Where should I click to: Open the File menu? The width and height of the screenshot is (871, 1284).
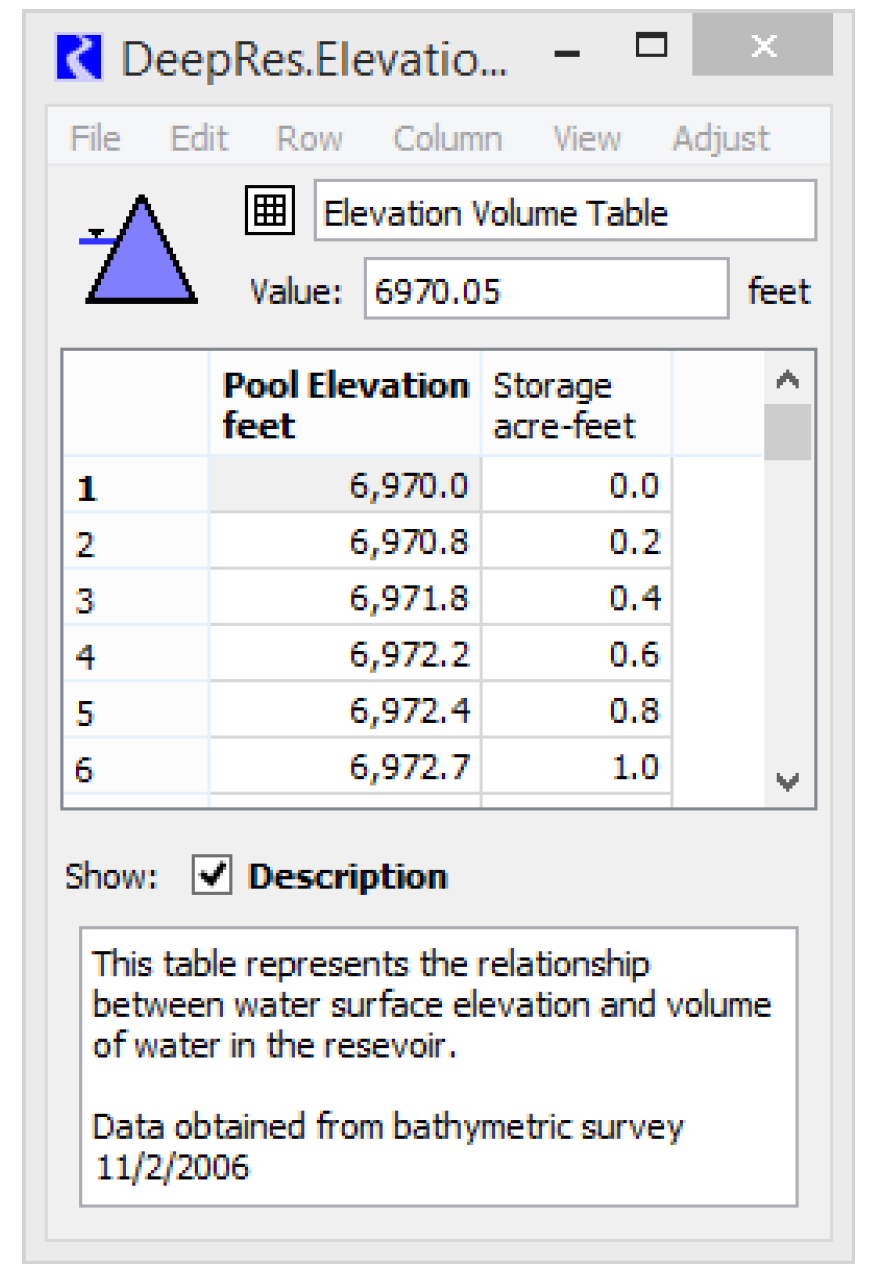pos(95,139)
